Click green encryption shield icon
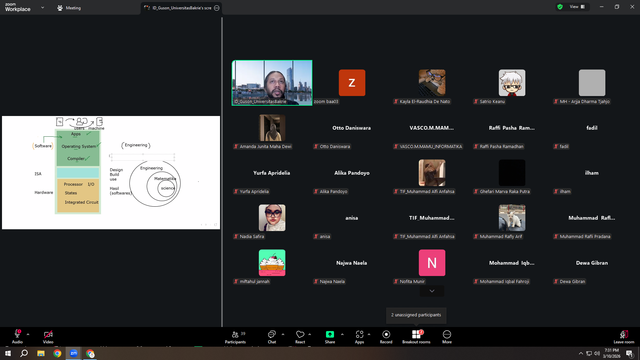The image size is (640, 360). click(560, 7)
